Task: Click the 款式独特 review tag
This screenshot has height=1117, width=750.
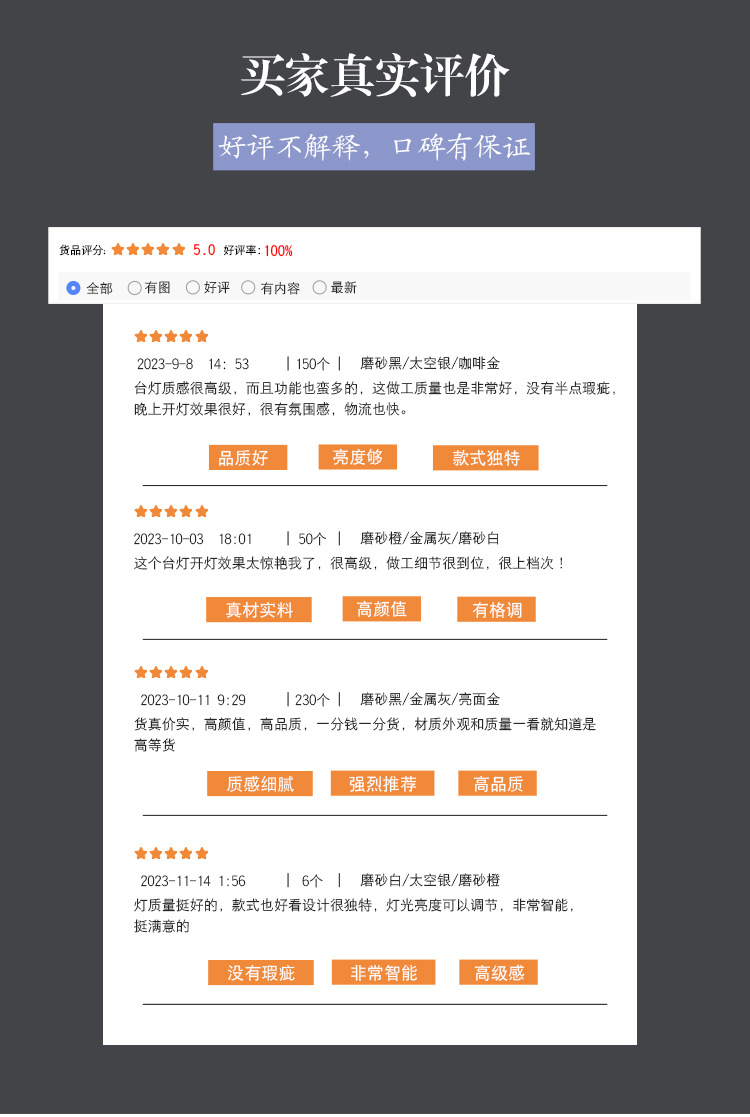Action: [486, 457]
